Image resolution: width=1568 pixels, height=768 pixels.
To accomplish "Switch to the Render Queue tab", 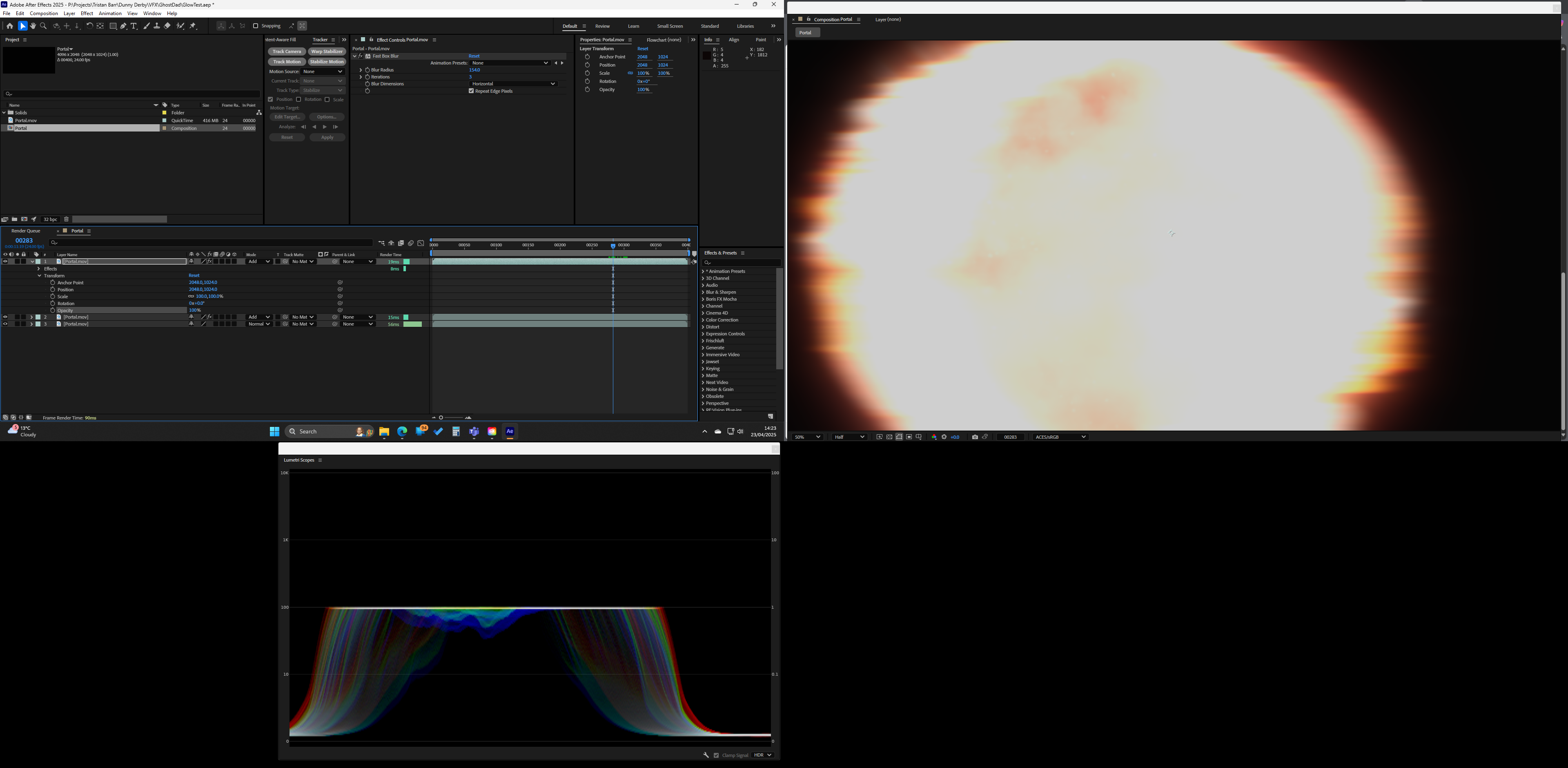I will click(x=26, y=230).
